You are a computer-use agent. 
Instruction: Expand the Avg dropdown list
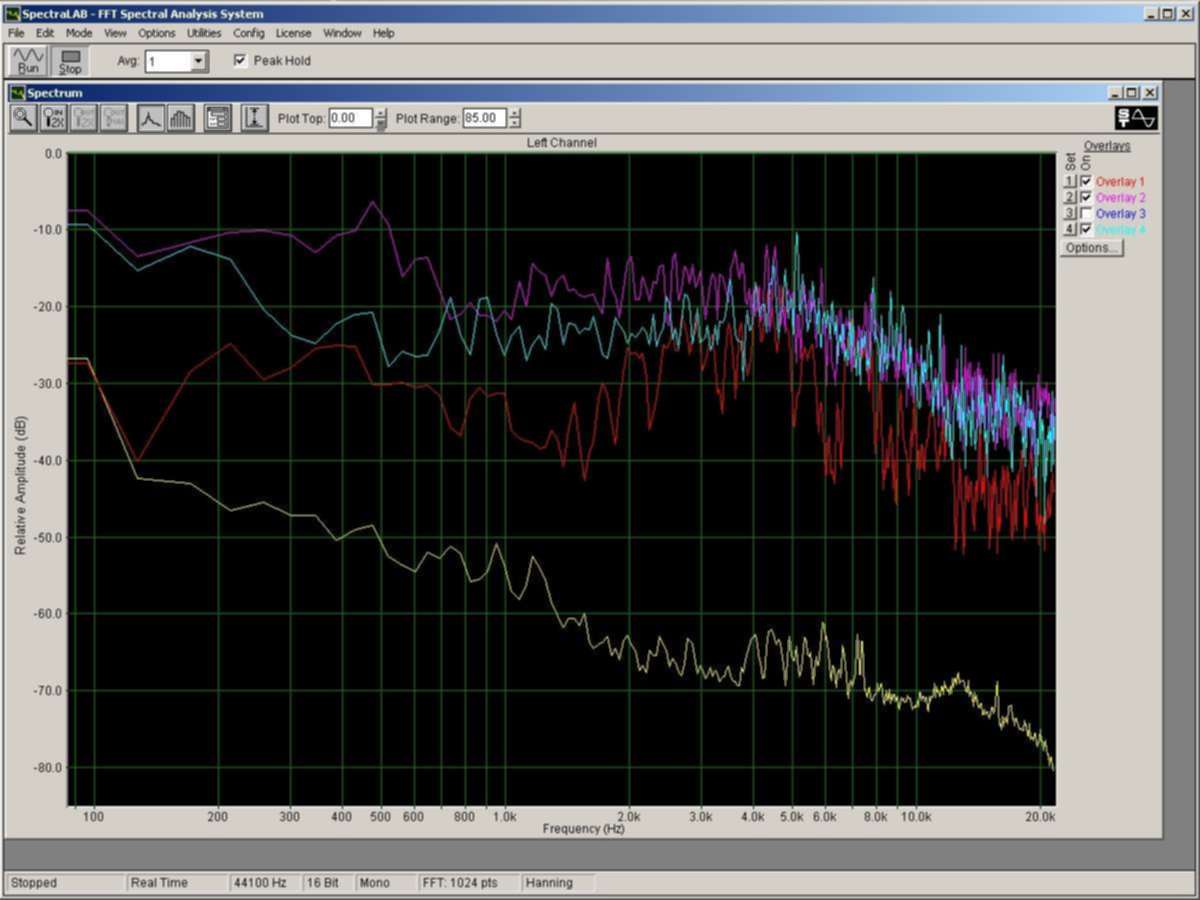(x=198, y=62)
